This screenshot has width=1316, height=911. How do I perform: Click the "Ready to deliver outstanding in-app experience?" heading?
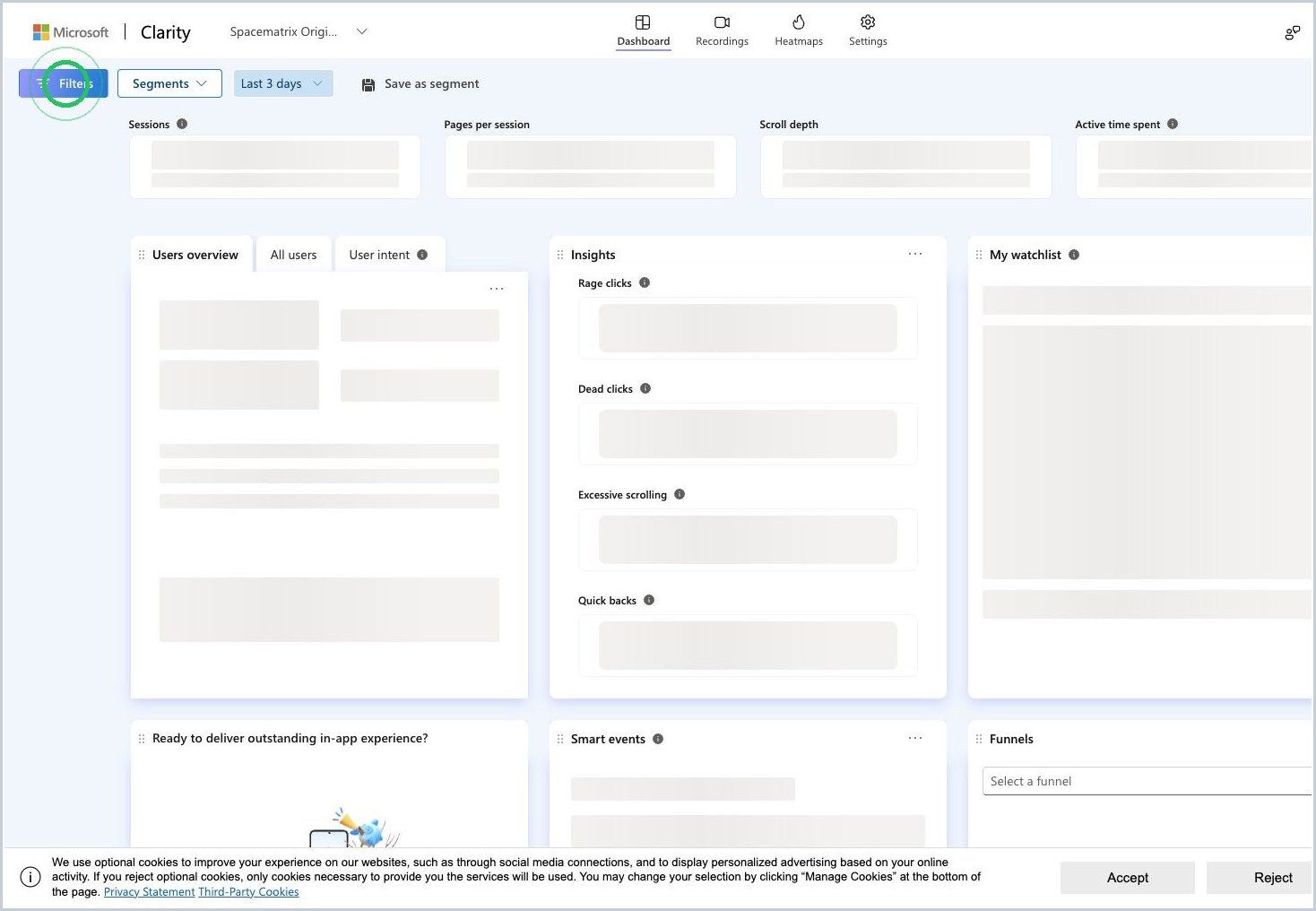point(290,738)
